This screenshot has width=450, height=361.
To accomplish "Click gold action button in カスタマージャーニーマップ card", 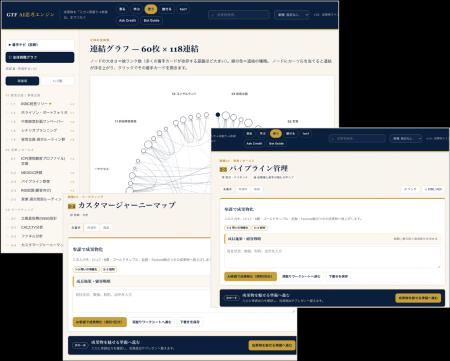I will pyautogui.click(x=100, y=322).
